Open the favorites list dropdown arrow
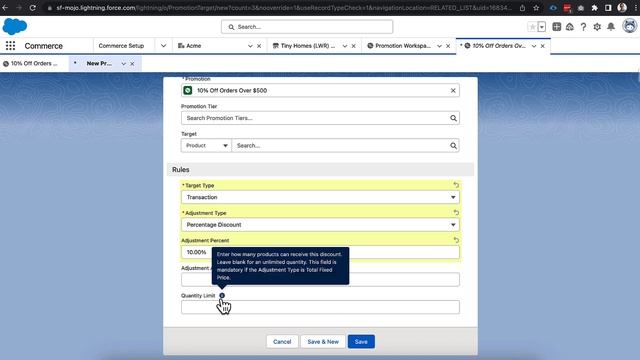The image size is (640, 360). 542,27
